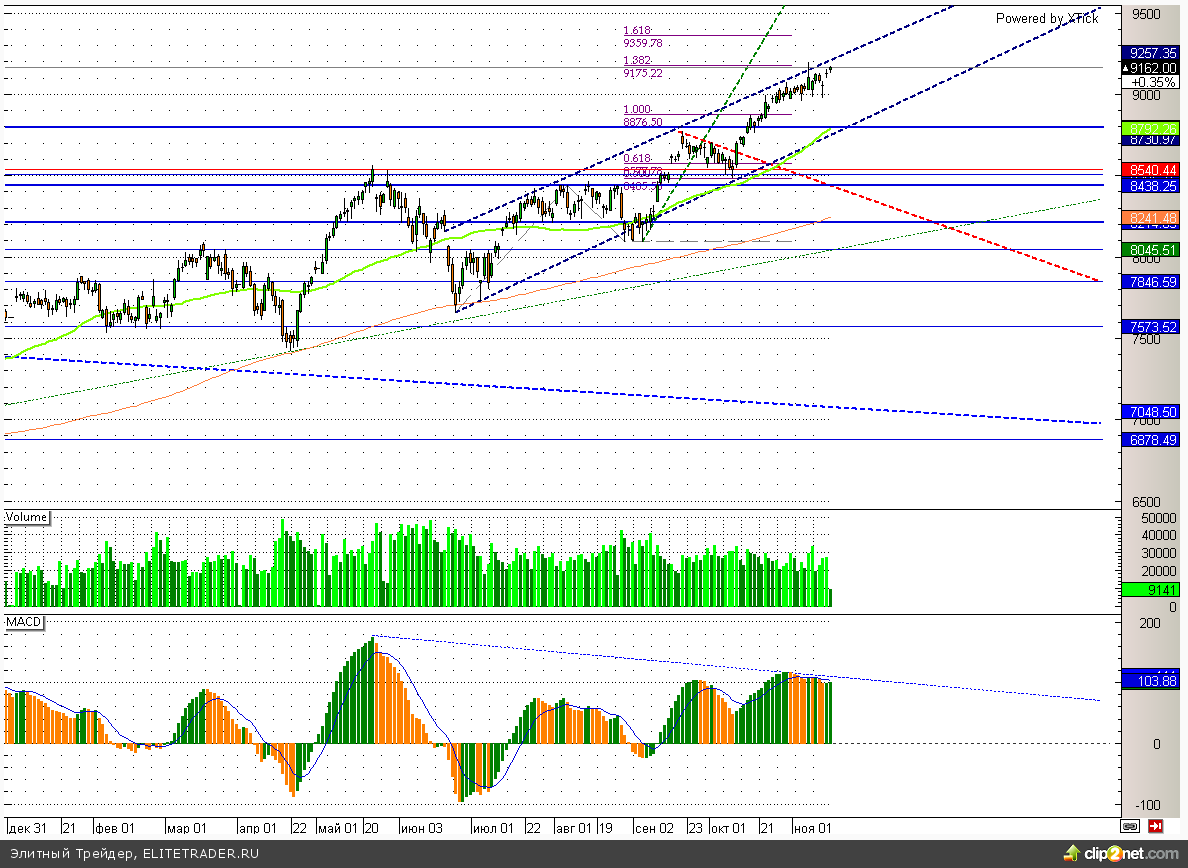Click the май 01 date on time axis
Viewport: 1188px width, 868px height.
337,828
